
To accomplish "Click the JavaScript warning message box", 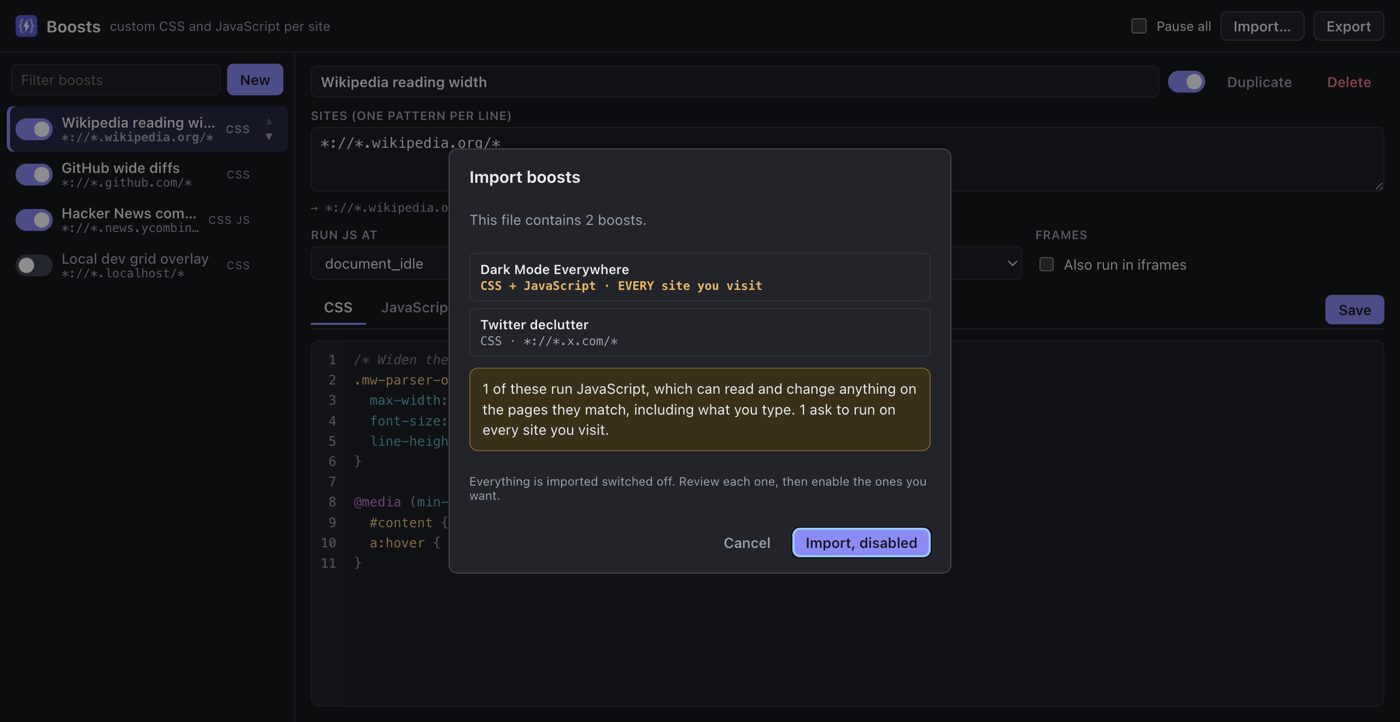I will (x=699, y=409).
